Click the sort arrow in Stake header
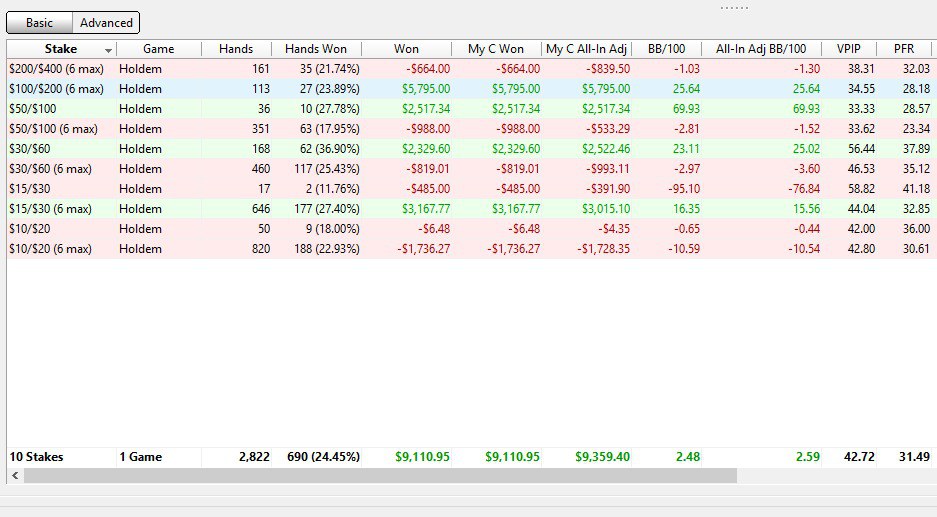937x517 pixels. click(108, 50)
